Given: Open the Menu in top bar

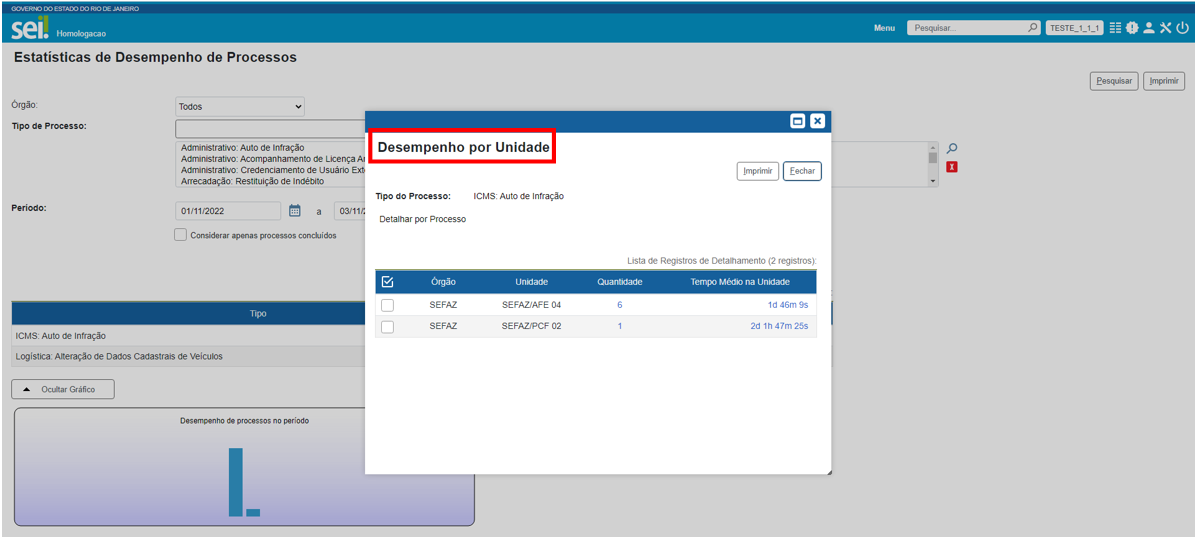Looking at the screenshot, I should point(884,28).
